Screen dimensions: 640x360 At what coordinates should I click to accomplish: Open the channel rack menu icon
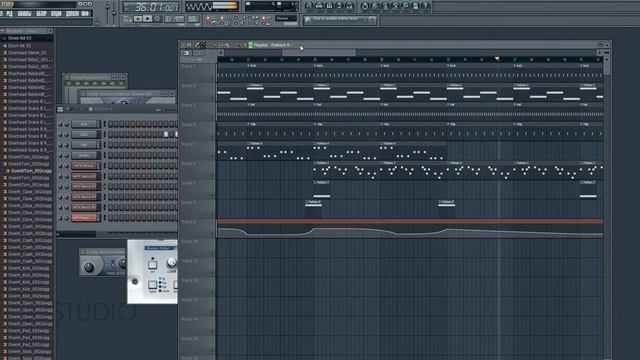(x=60, y=109)
